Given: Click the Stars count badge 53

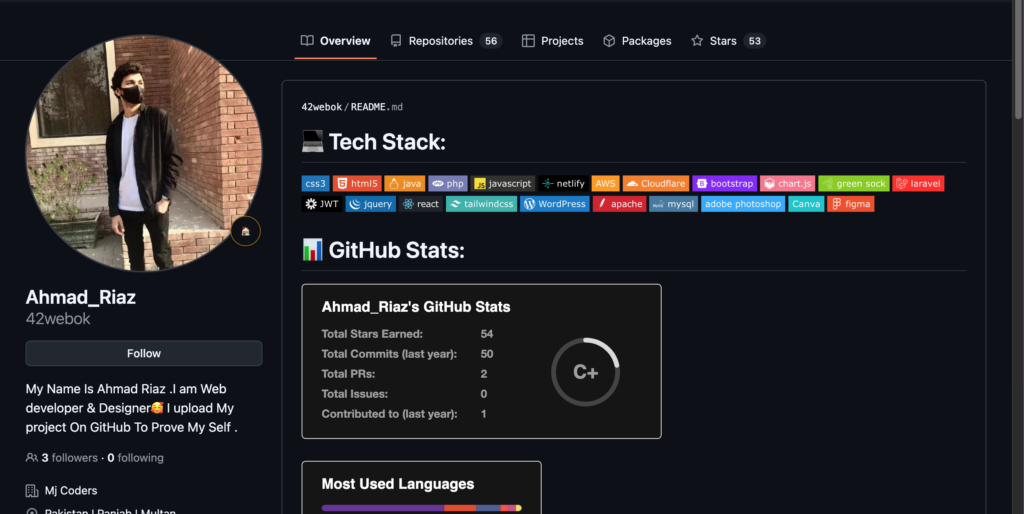Looking at the screenshot, I should coord(754,41).
